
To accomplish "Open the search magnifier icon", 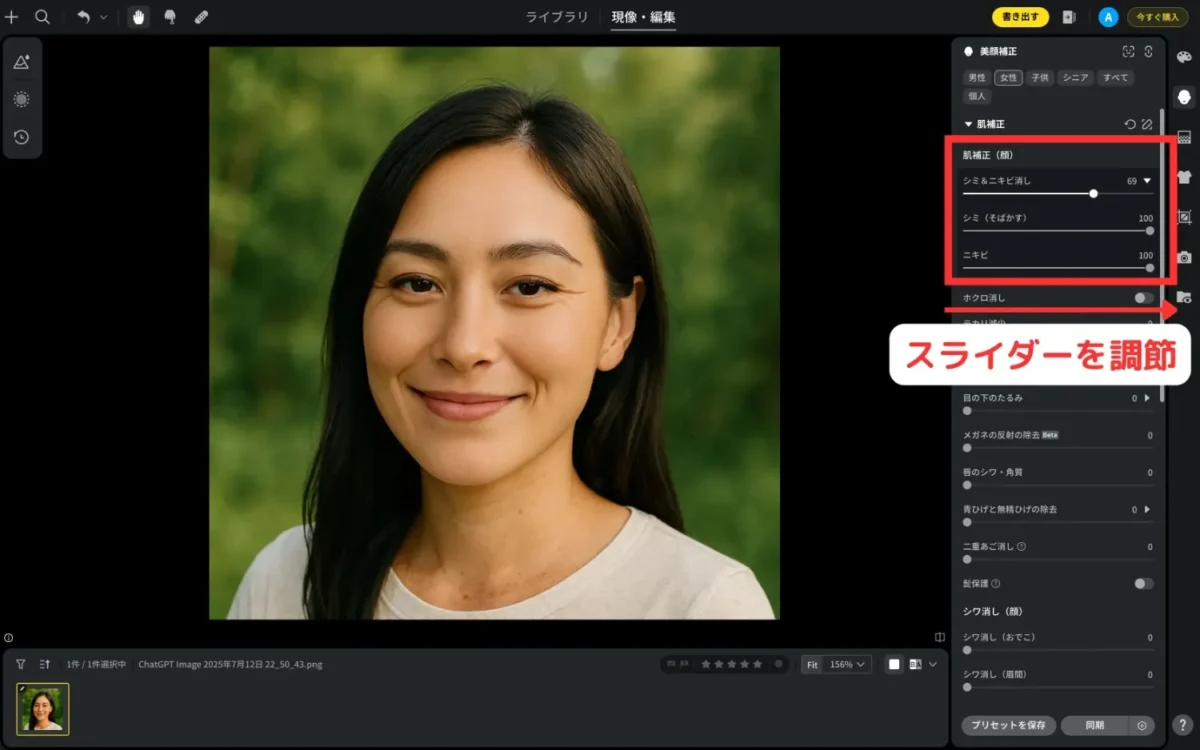I will (x=42, y=17).
